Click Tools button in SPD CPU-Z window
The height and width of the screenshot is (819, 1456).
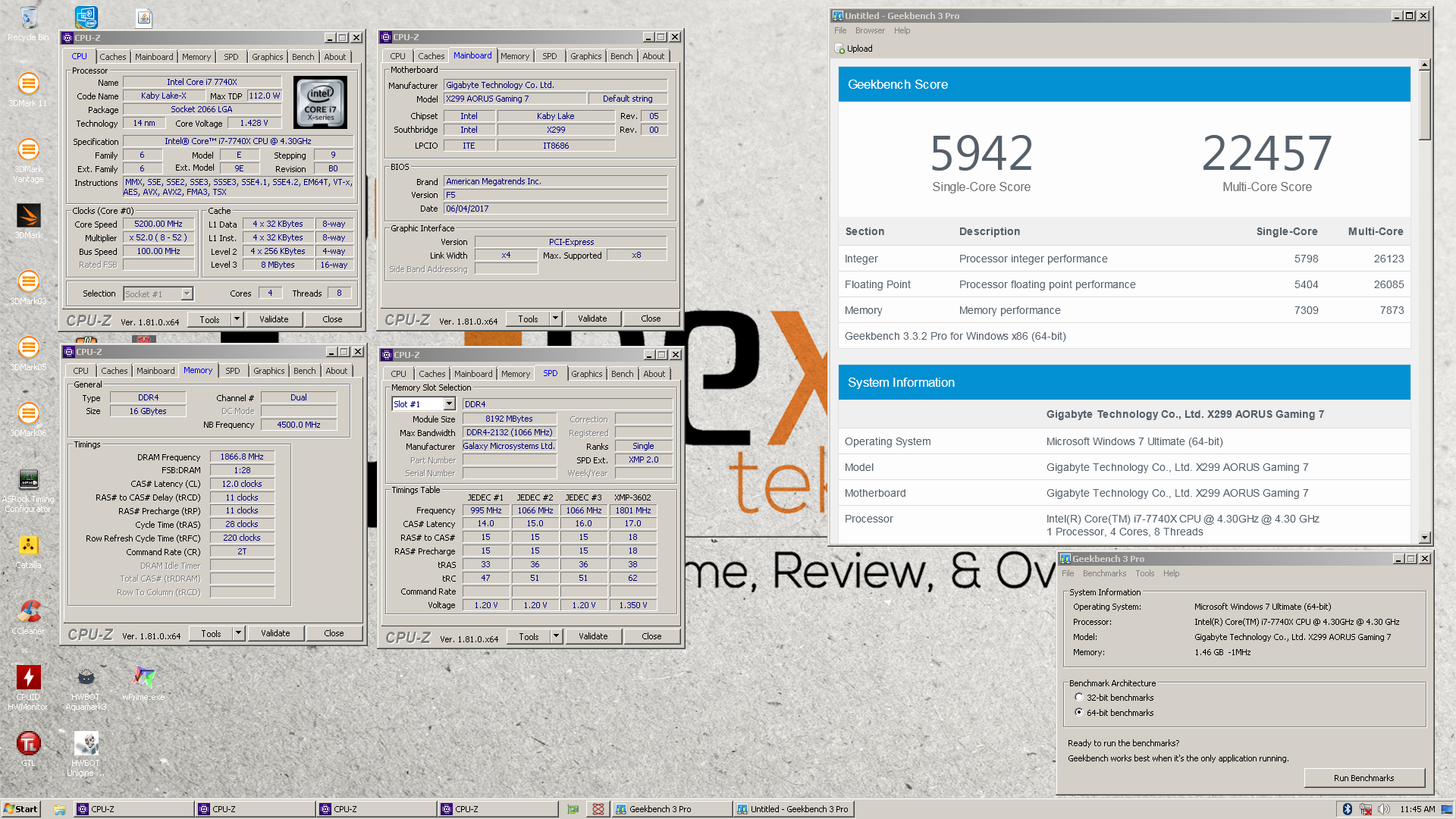[x=529, y=636]
